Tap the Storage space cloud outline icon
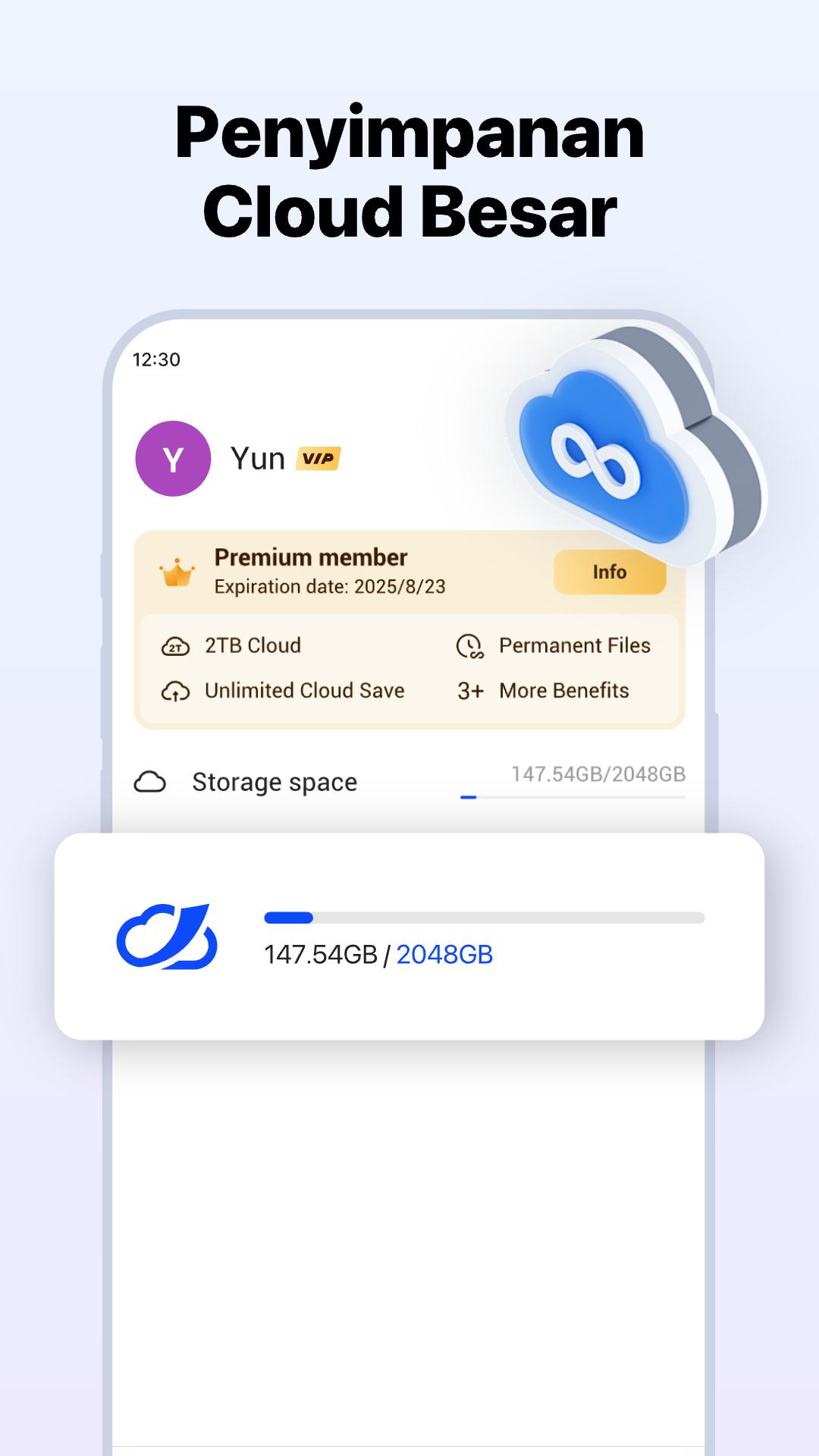The height and width of the screenshot is (1456, 819). coord(149,782)
